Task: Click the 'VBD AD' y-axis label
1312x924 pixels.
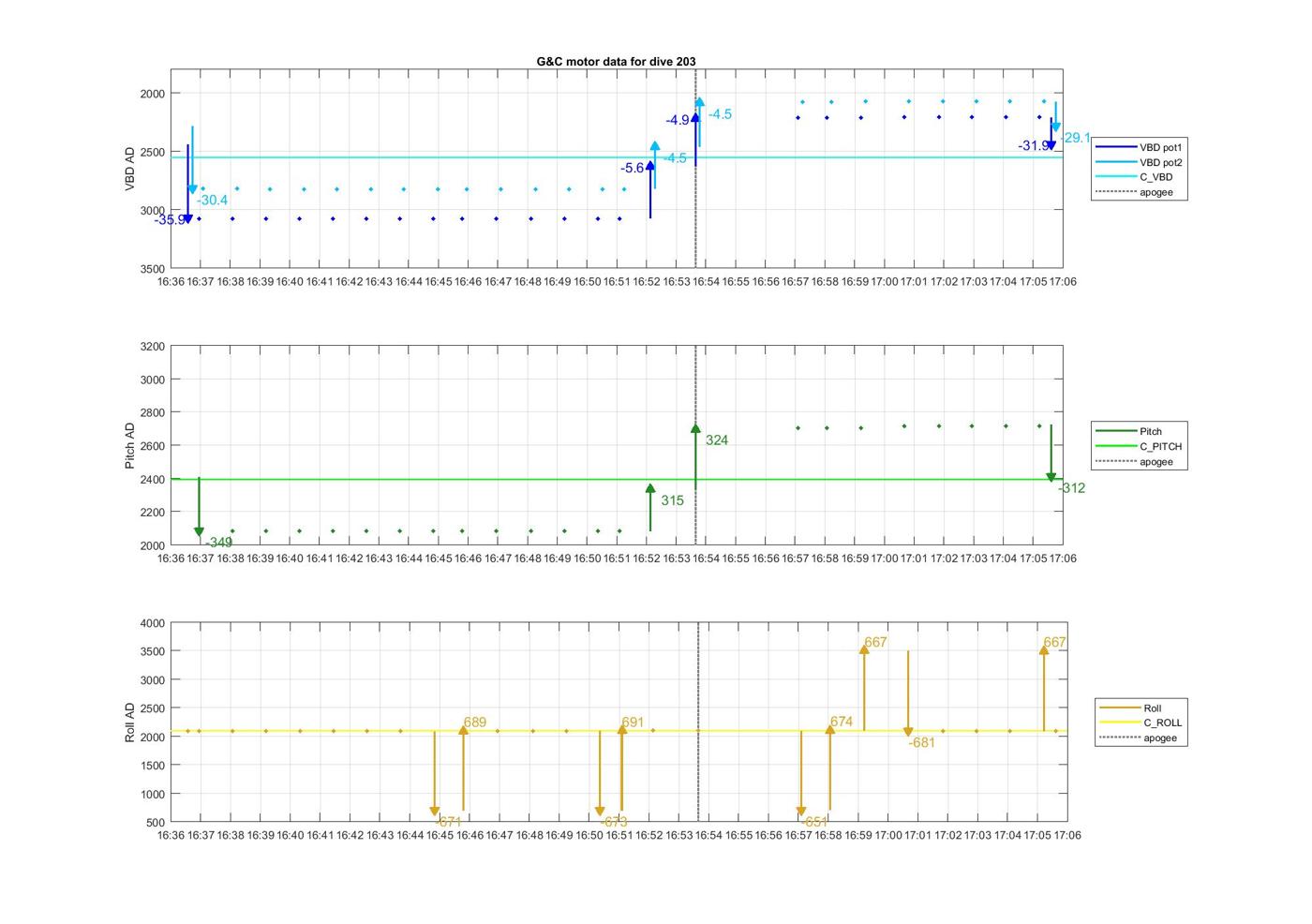Action: click(130, 169)
